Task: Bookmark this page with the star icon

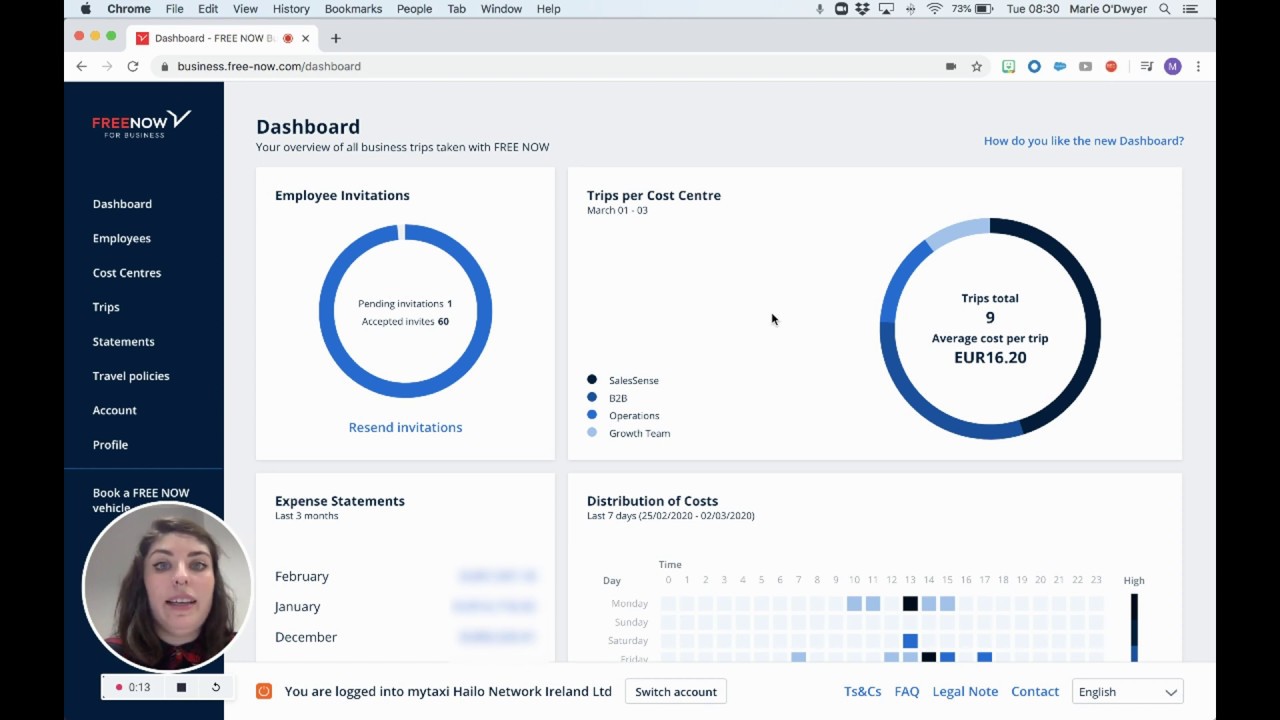Action: [x=977, y=66]
